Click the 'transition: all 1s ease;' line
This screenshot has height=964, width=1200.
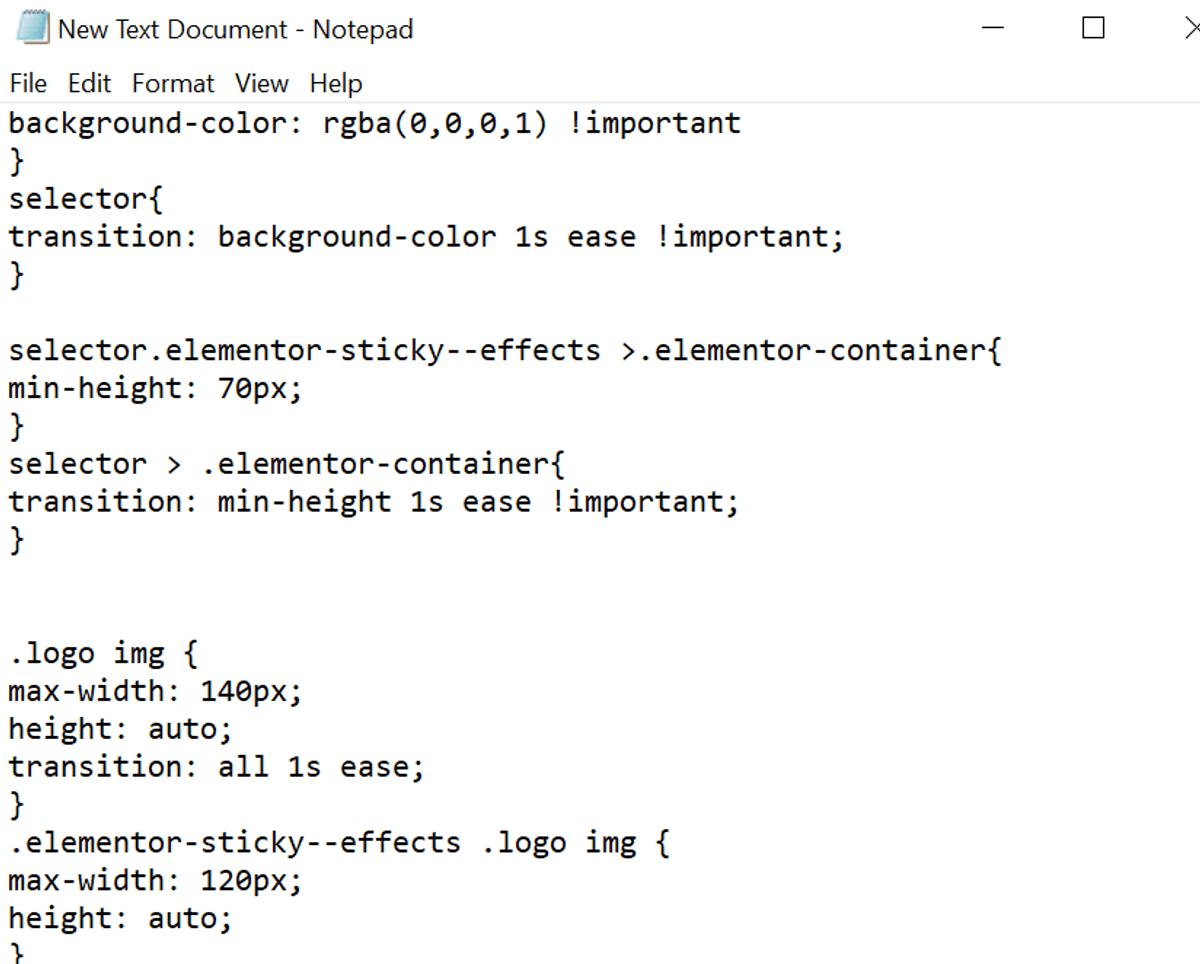(217, 768)
